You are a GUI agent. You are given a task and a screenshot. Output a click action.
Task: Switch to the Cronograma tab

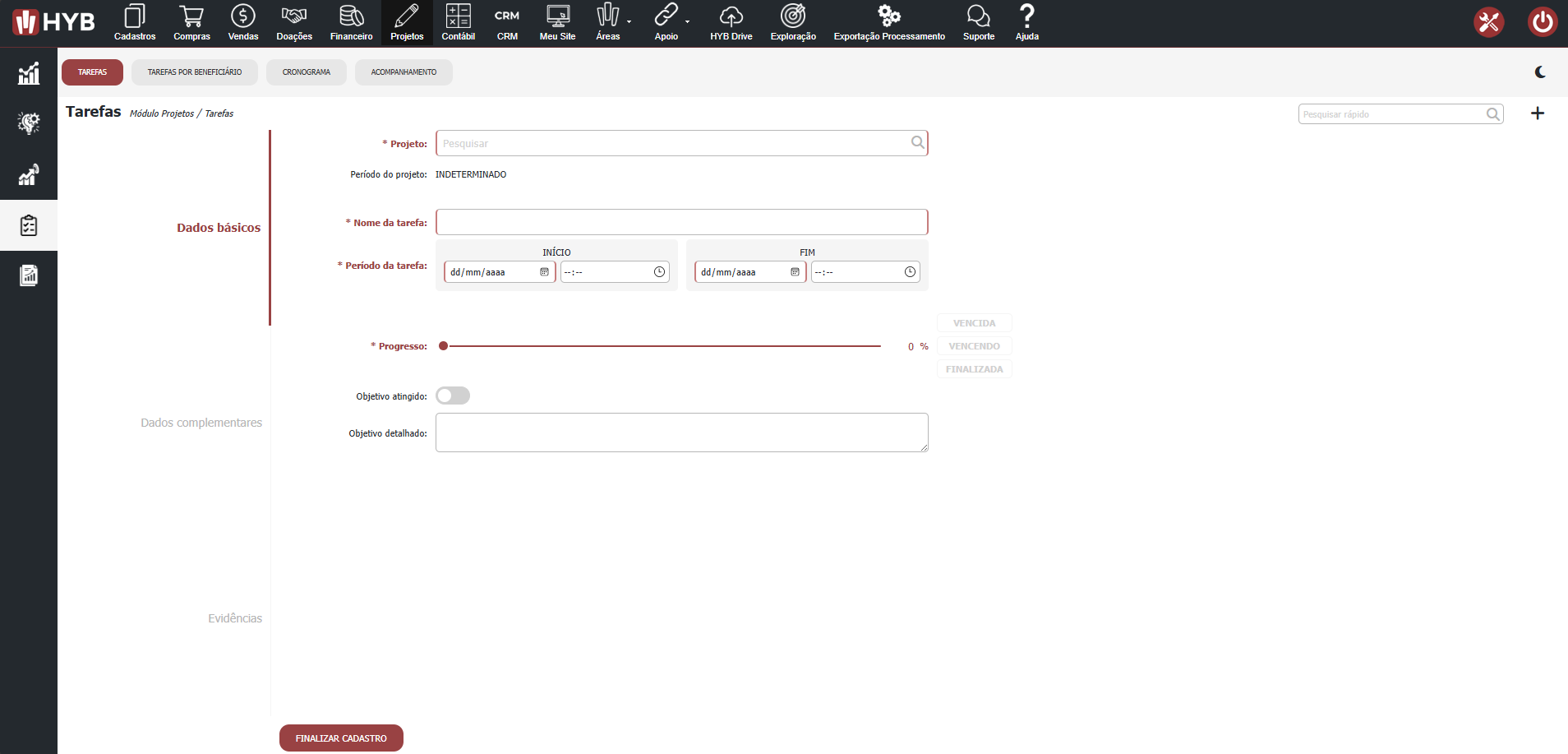point(307,72)
